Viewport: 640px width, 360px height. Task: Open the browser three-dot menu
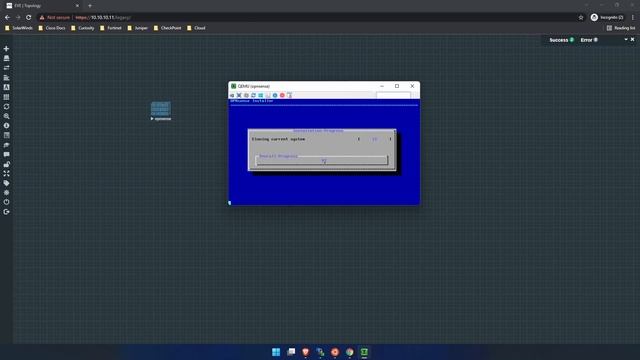click(x=633, y=18)
